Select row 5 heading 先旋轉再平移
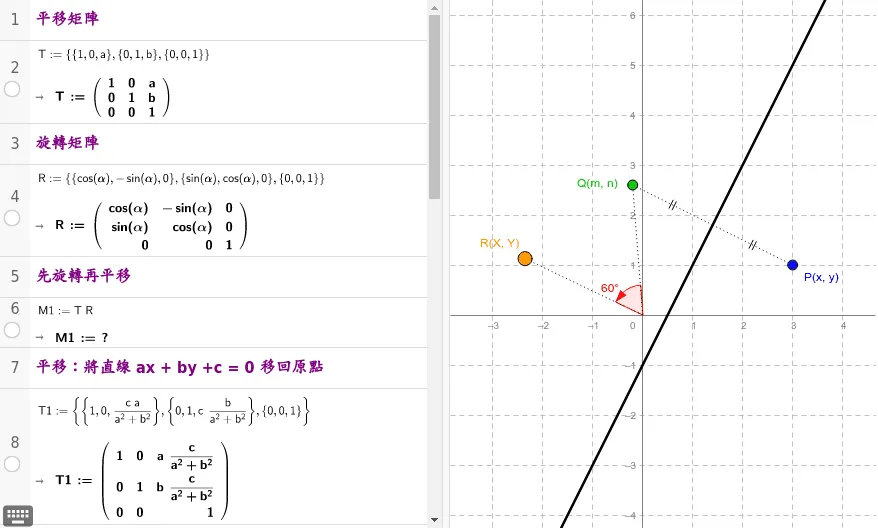Screen dimensions: 878x530 coord(83,276)
